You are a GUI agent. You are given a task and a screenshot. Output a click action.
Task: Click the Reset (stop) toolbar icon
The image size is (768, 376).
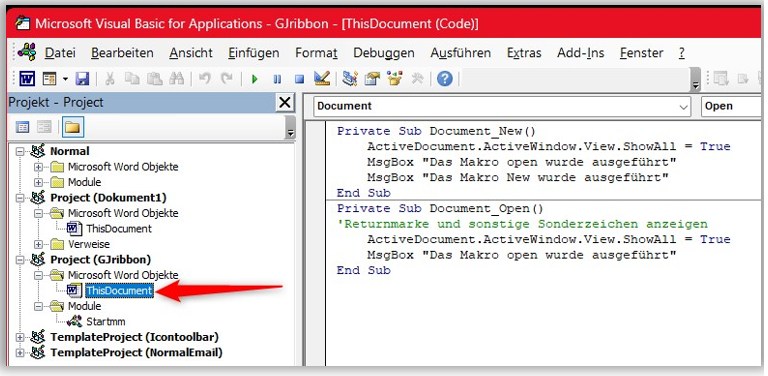[299, 79]
